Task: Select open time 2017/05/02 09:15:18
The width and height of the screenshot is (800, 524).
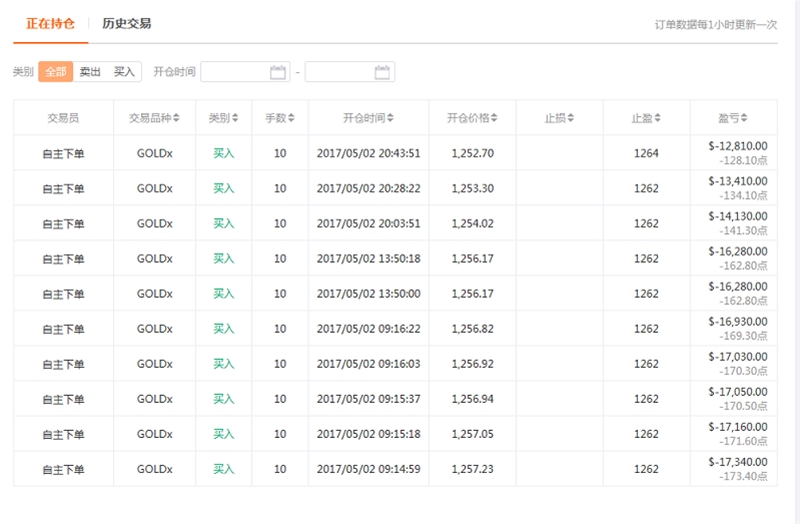Action: [368, 434]
